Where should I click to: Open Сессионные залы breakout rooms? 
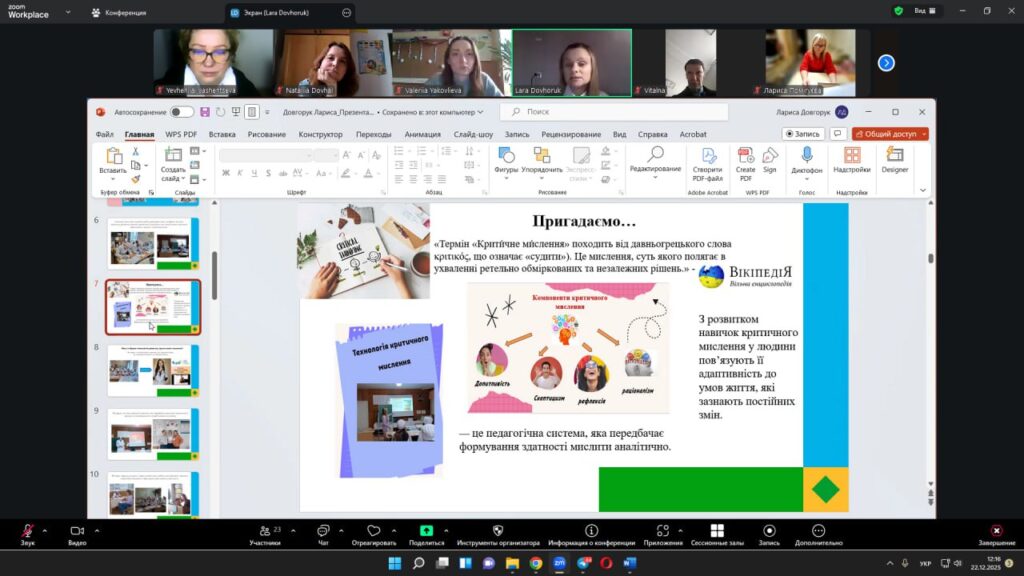pyautogui.click(x=716, y=531)
